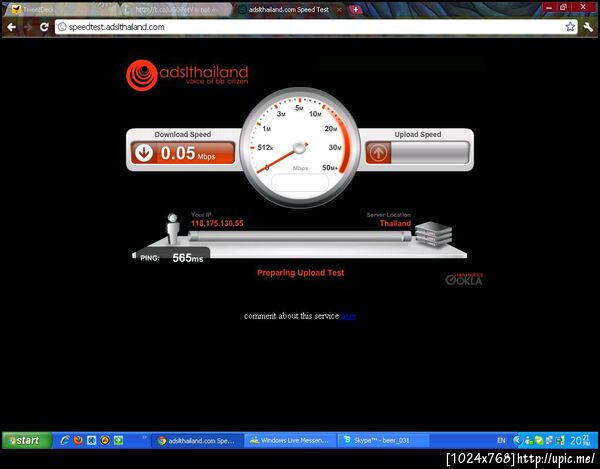Click the browser forward arrow

coord(28,27)
